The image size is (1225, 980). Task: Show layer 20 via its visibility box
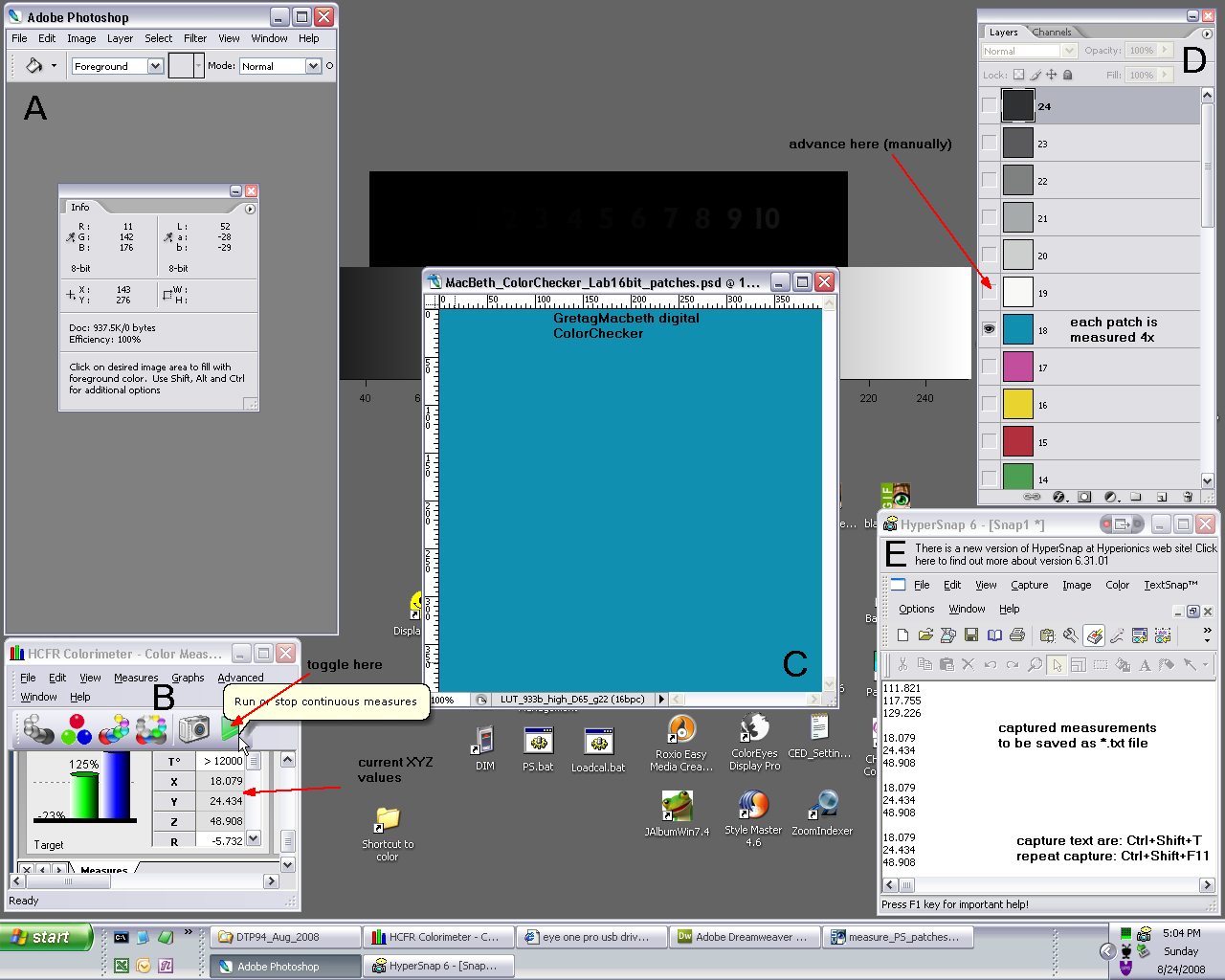[989, 255]
